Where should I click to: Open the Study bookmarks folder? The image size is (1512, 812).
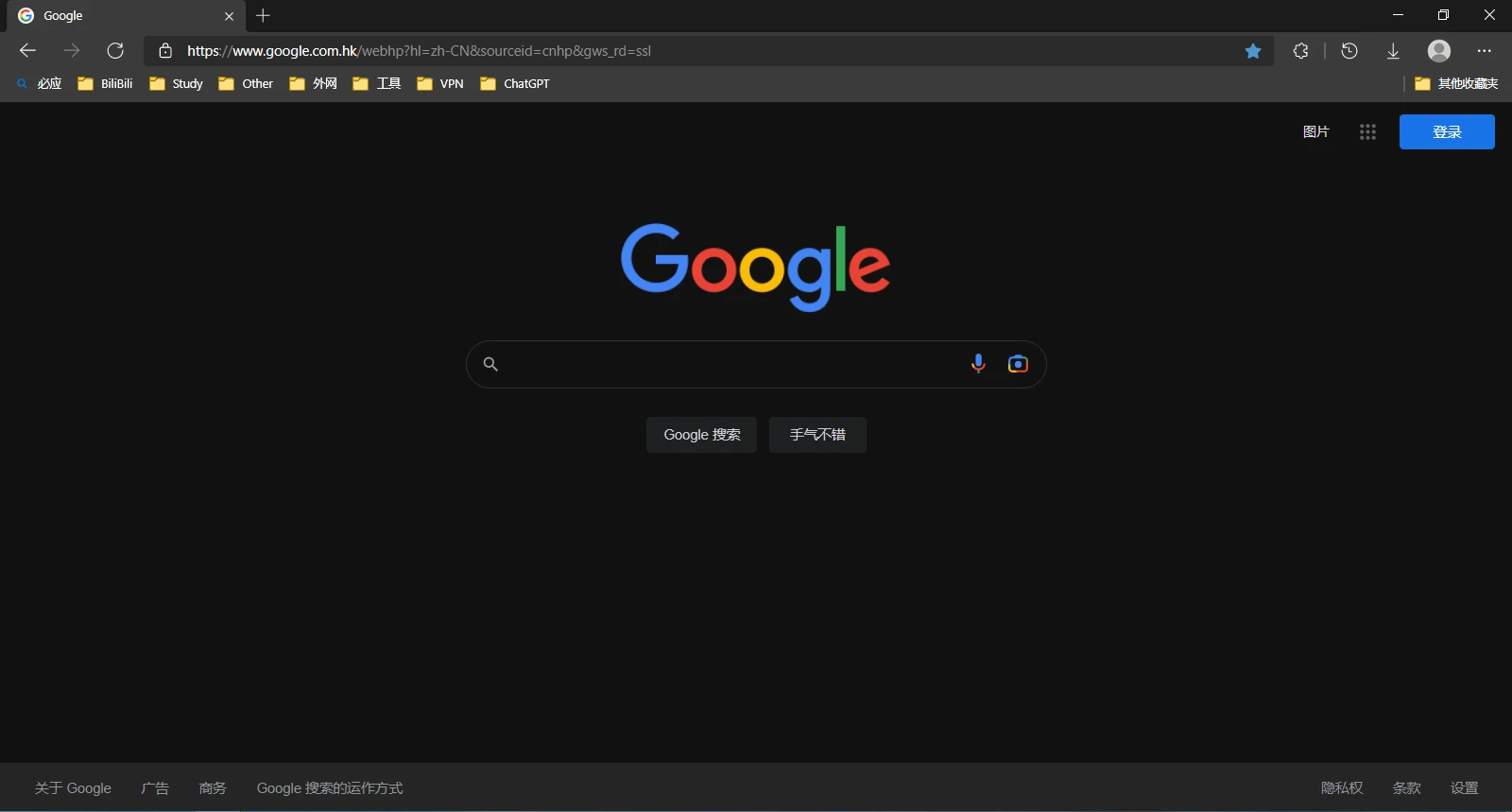177,84
